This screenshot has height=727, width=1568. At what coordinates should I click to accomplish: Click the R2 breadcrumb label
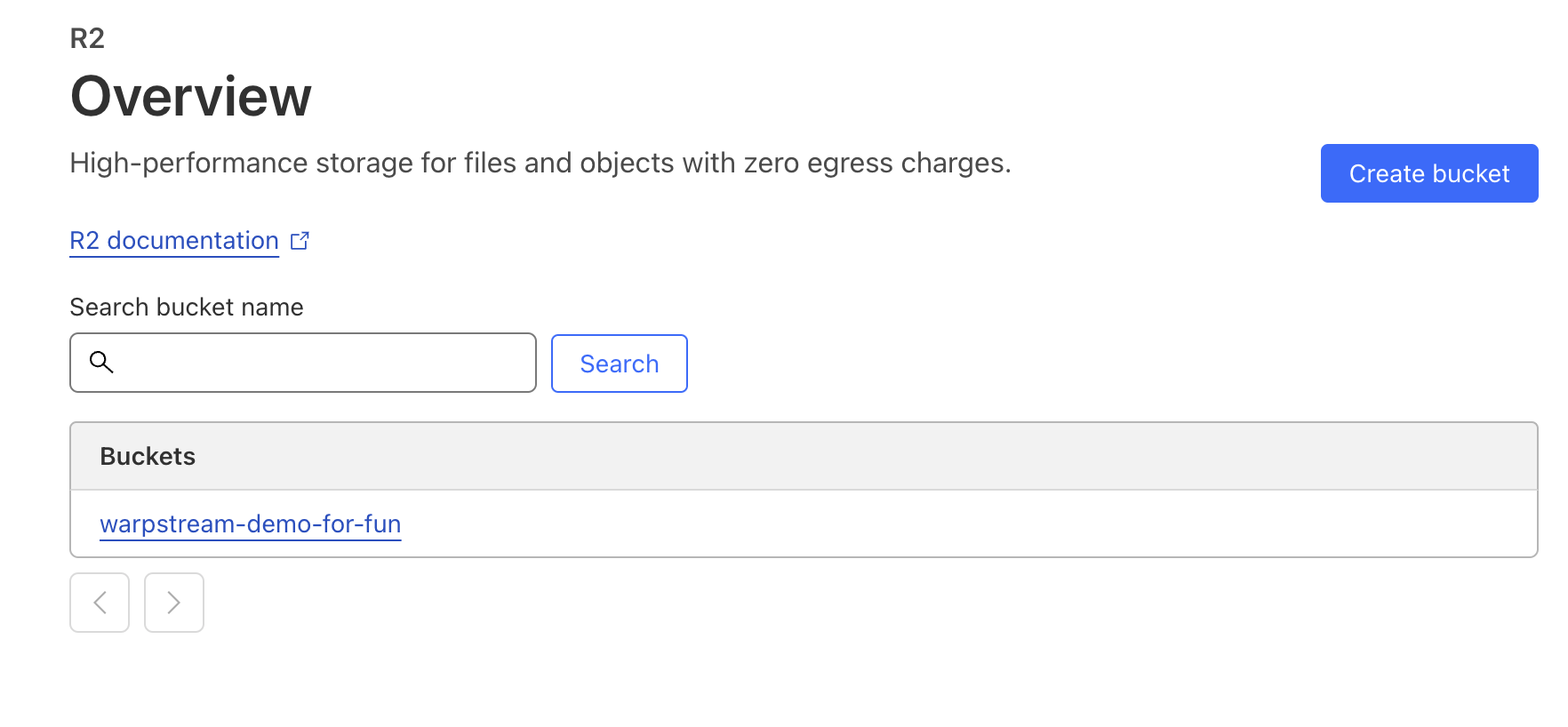(x=87, y=38)
